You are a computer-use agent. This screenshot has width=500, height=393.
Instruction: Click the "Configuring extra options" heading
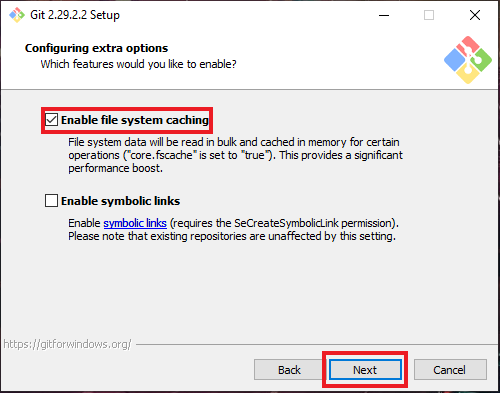click(96, 48)
